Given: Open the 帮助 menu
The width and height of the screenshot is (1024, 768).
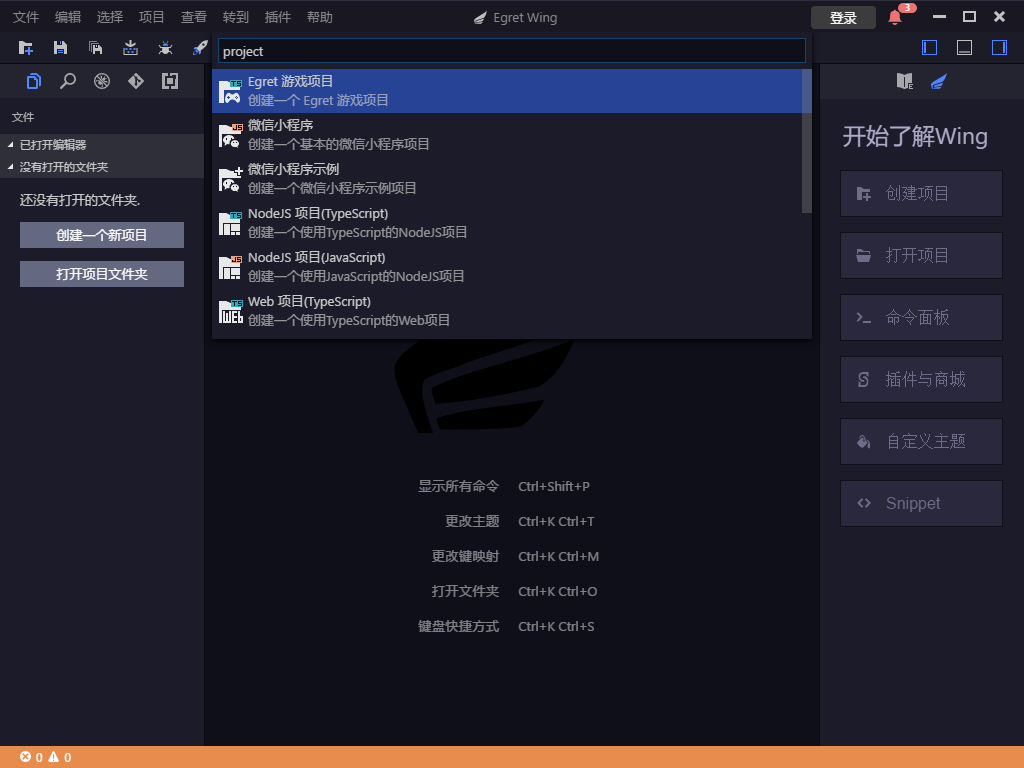Looking at the screenshot, I should pyautogui.click(x=319, y=17).
